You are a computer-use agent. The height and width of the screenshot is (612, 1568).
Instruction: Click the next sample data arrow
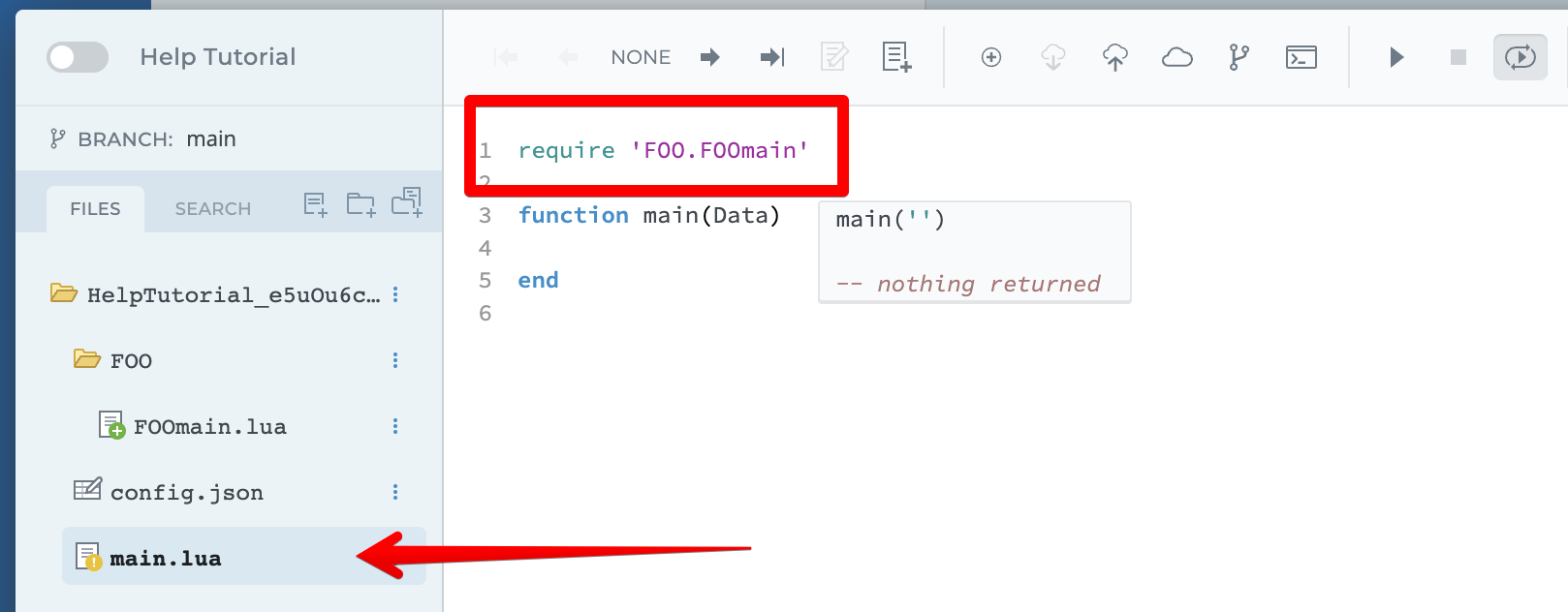pyautogui.click(x=710, y=58)
